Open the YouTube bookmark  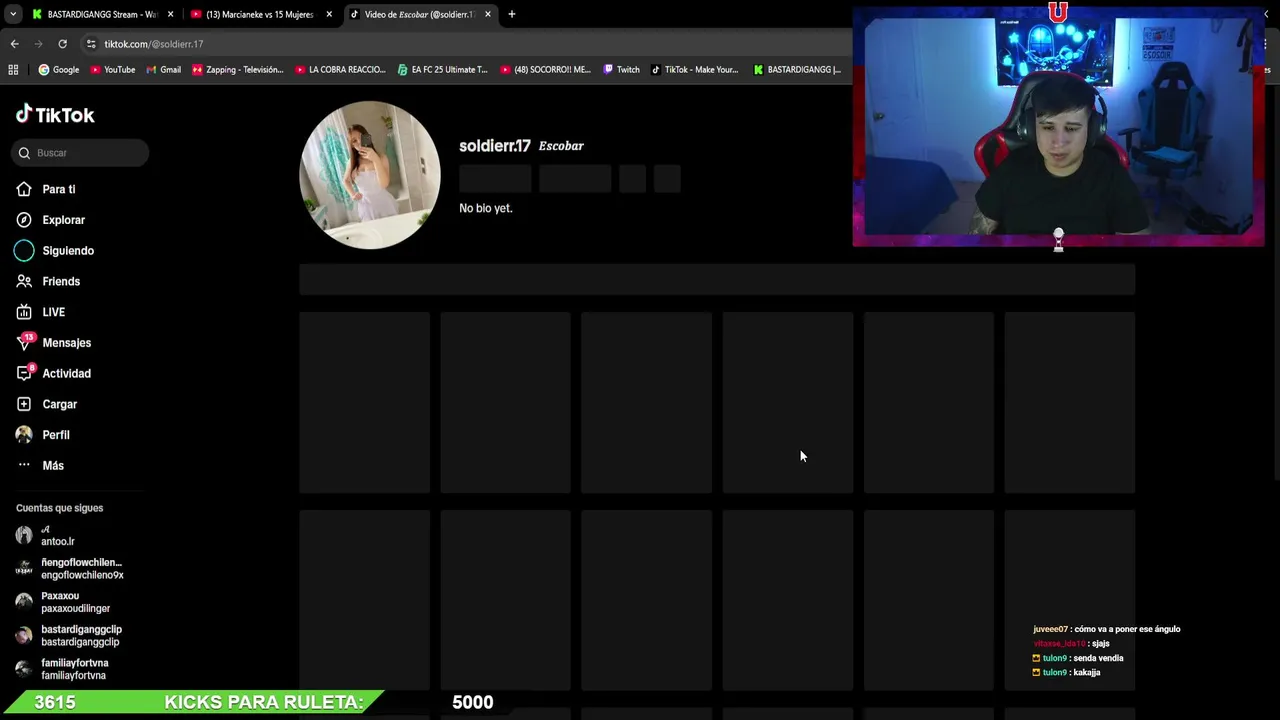tap(112, 70)
